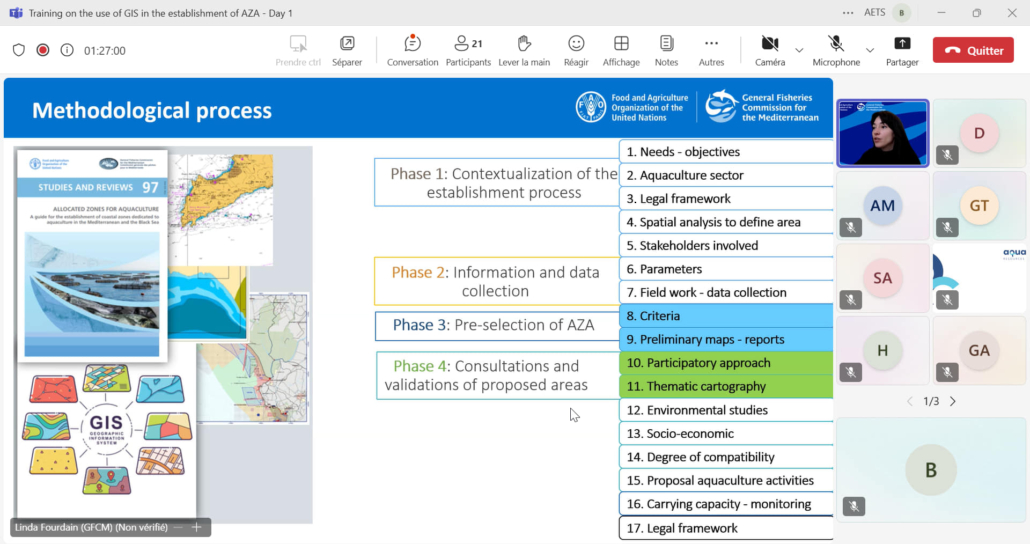Go to next participants page

(952, 401)
